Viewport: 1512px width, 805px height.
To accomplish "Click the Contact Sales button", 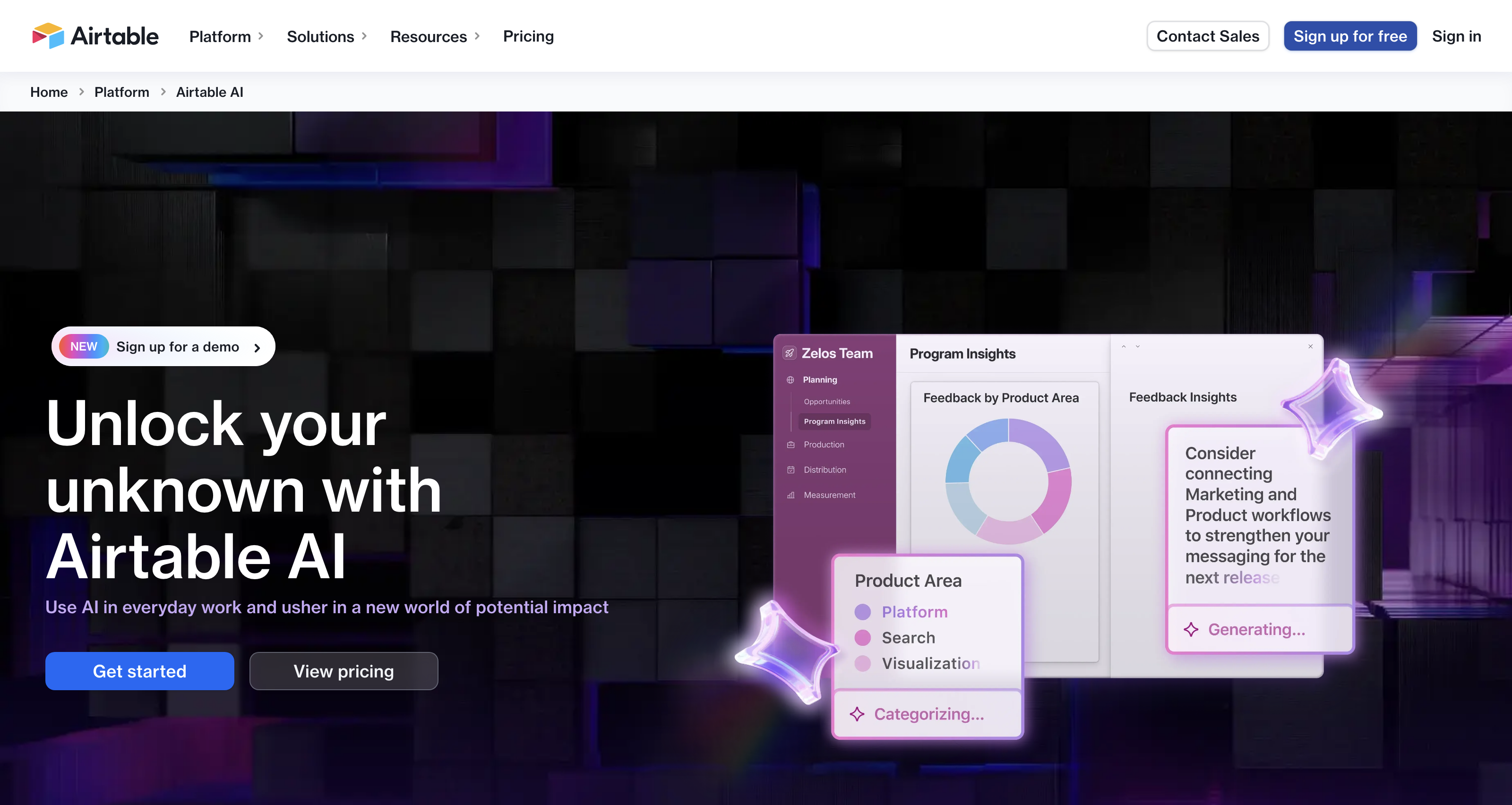I will 1208,36.
